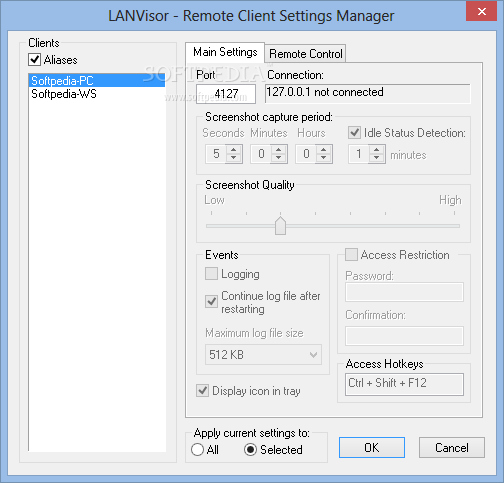This screenshot has height=483, width=504.
Task: Enable the Logging checkbox
Action: tap(211, 274)
